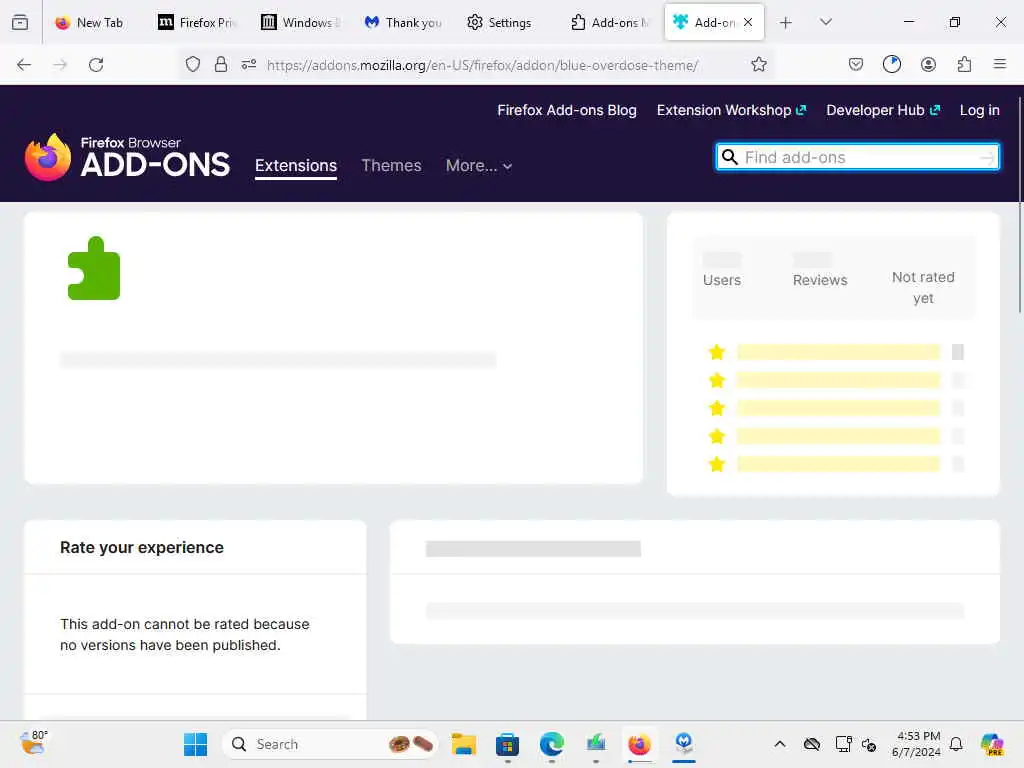Screen dimensions: 1024x768
Task: Open Microsoft Store from the taskbar
Action: (507, 744)
